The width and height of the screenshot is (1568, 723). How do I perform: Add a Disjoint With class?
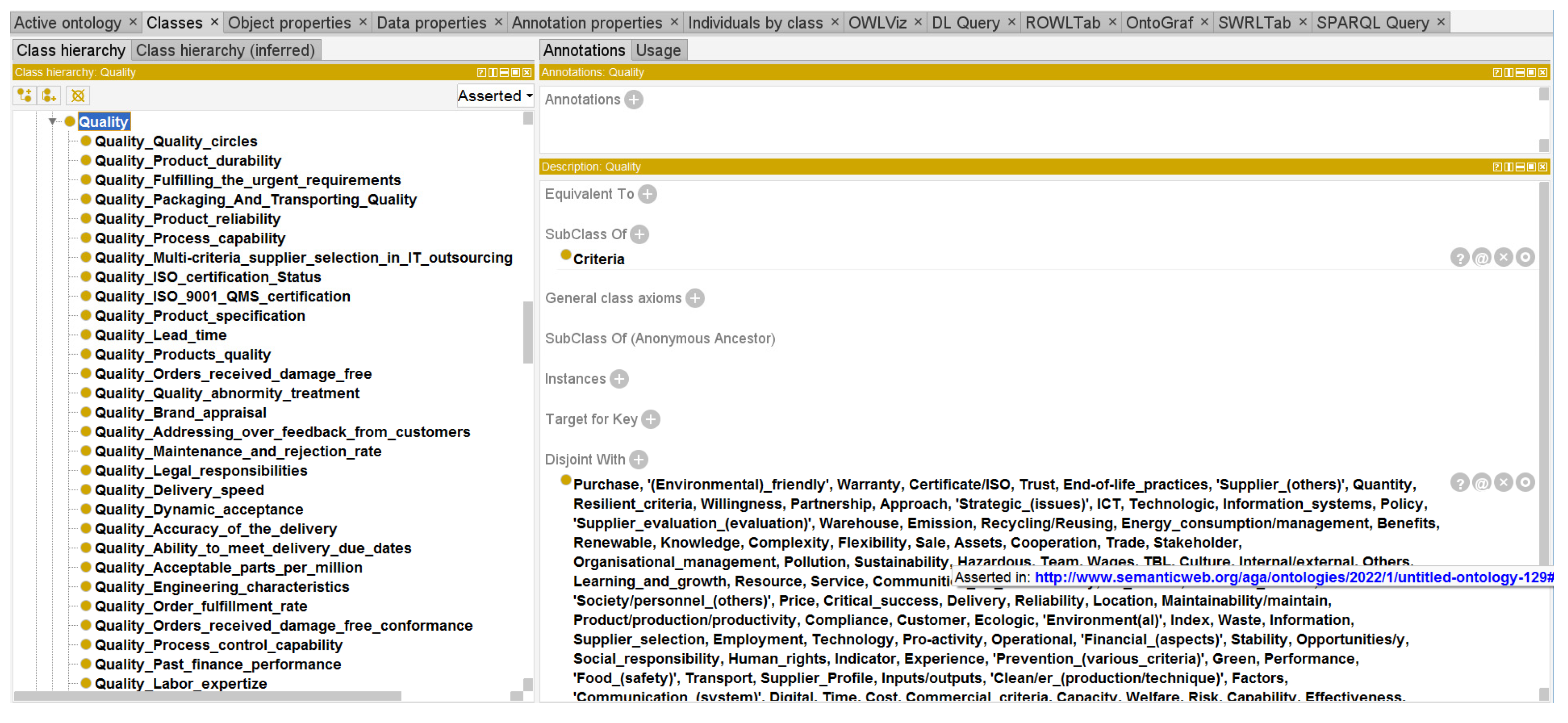[639, 459]
